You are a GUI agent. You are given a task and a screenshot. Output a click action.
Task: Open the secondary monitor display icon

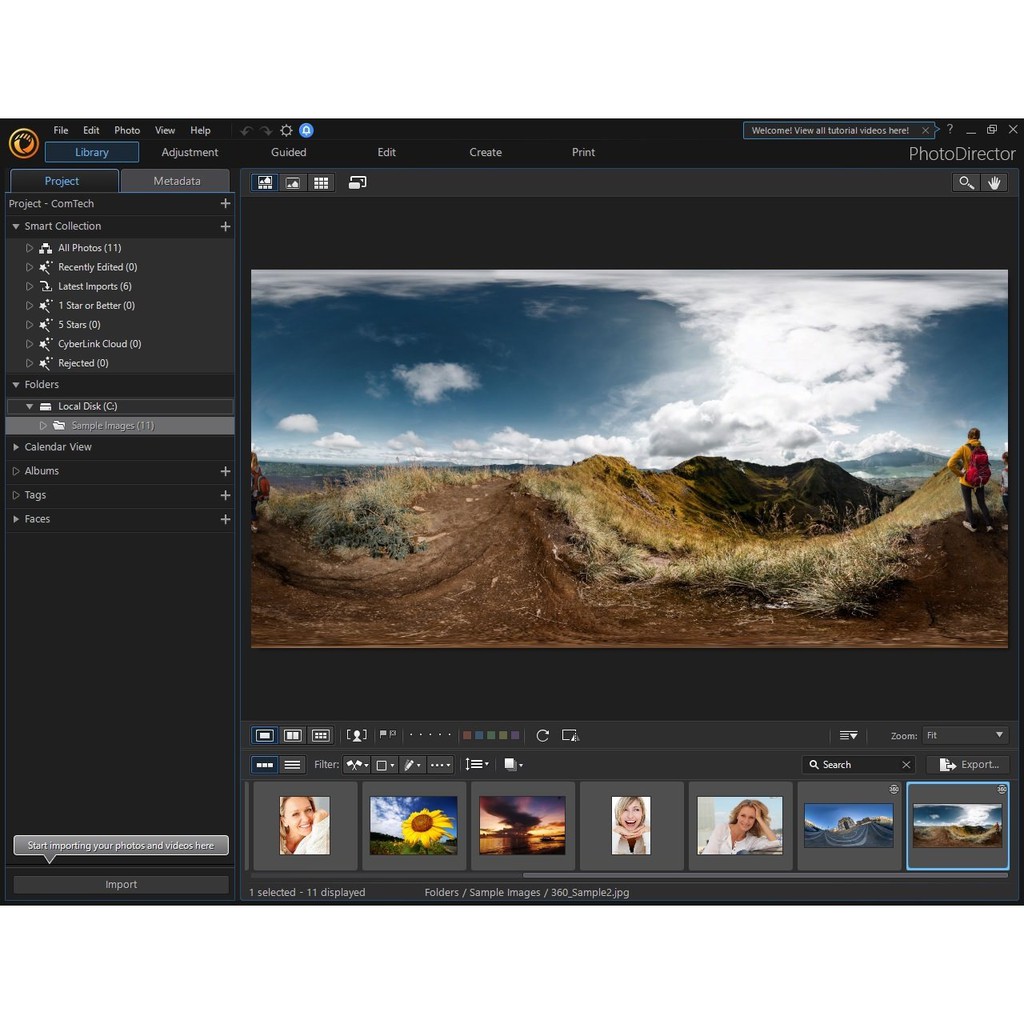[x=357, y=183]
